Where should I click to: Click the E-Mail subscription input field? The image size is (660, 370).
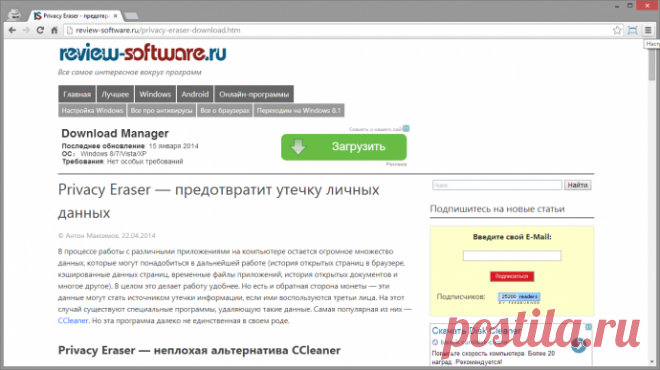tap(512, 256)
